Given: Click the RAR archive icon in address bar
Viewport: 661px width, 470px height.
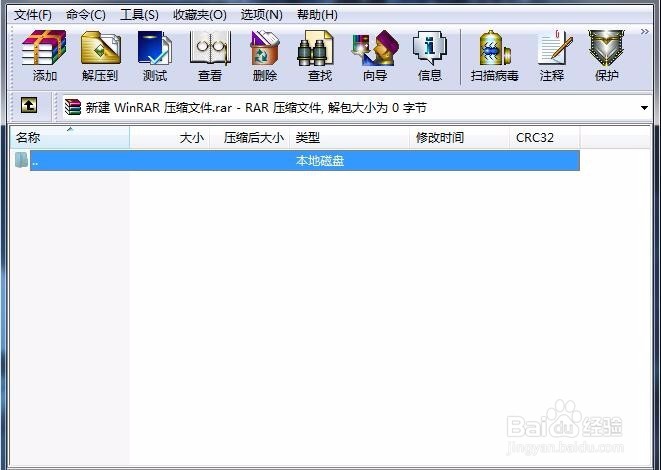Looking at the screenshot, I should click(73, 107).
